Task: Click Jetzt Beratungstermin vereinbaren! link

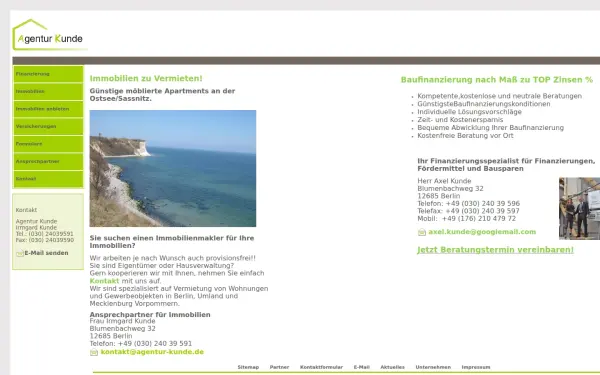Action: coord(495,250)
